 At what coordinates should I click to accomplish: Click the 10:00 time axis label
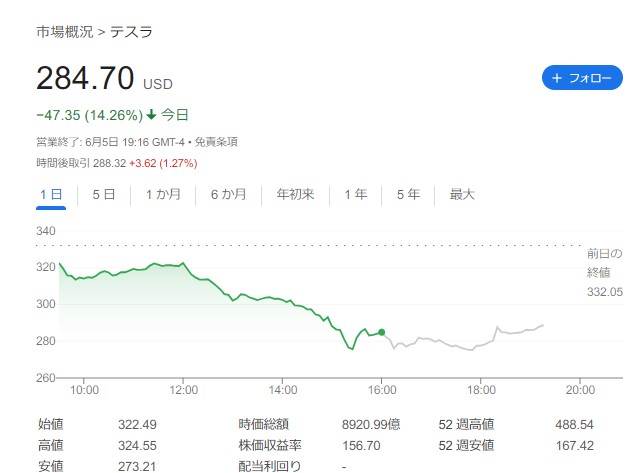tap(83, 390)
